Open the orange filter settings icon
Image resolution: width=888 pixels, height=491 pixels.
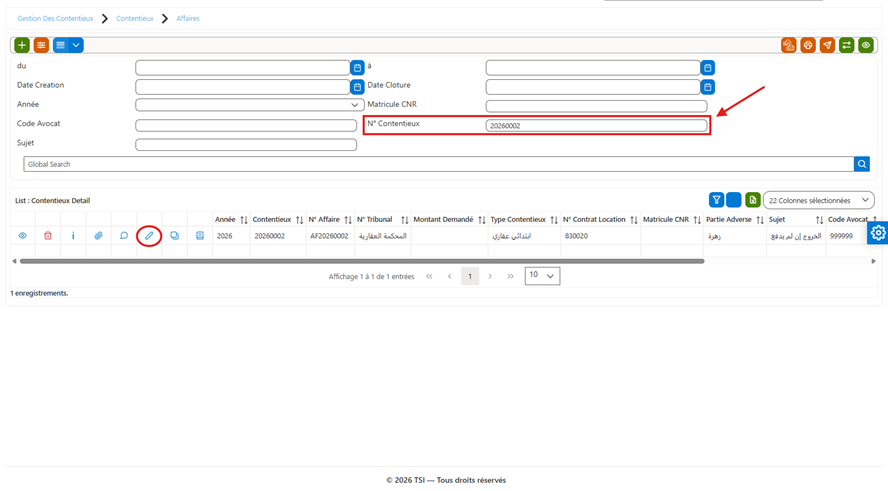pos(41,45)
